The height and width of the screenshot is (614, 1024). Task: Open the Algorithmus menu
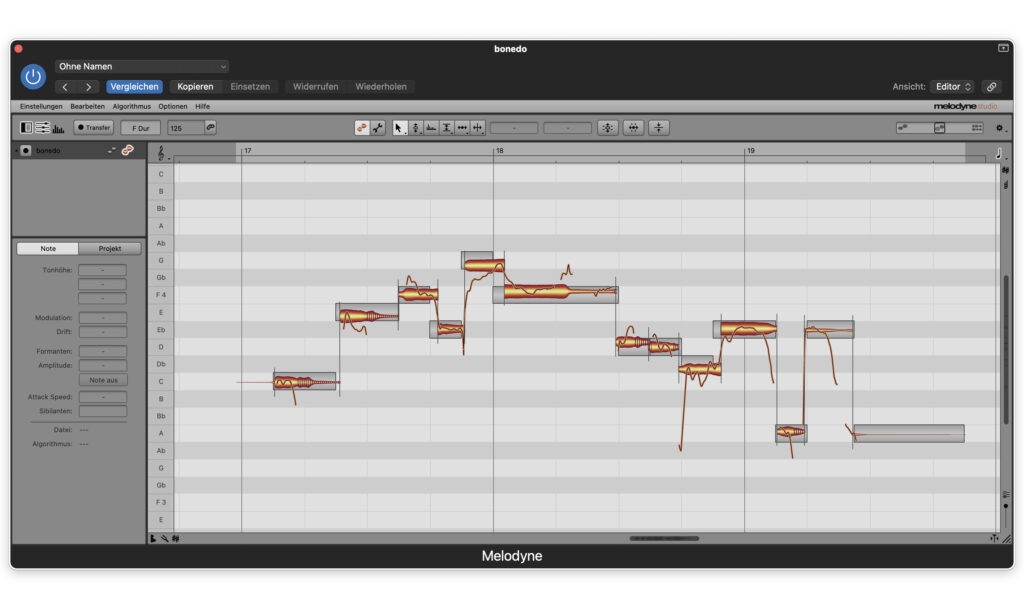[x=131, y=106]
